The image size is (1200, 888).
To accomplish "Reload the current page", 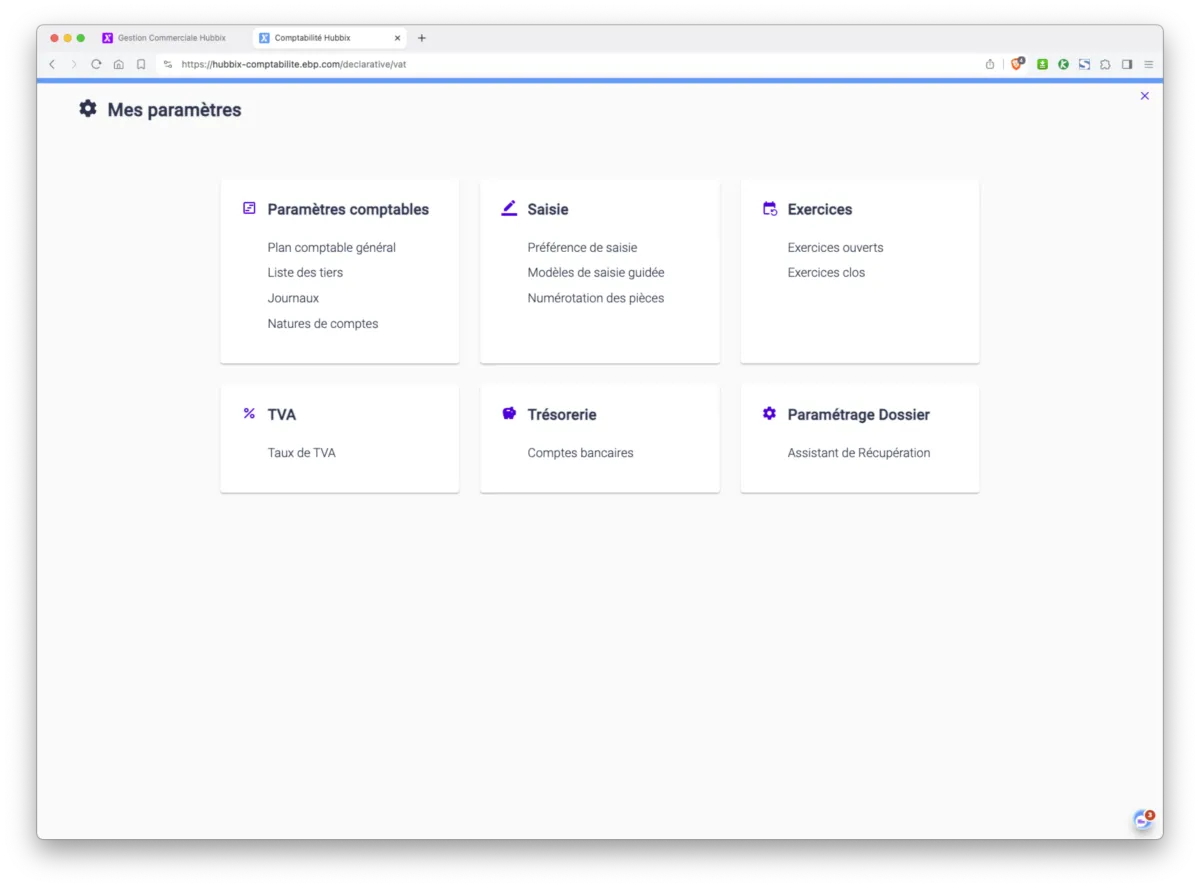I will pos(96,64).
